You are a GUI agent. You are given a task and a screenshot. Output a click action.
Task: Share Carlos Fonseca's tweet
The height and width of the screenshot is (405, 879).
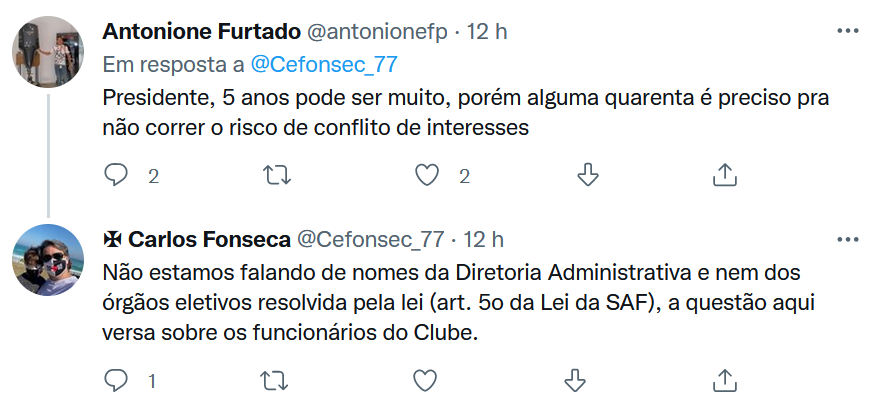[724, 380]
